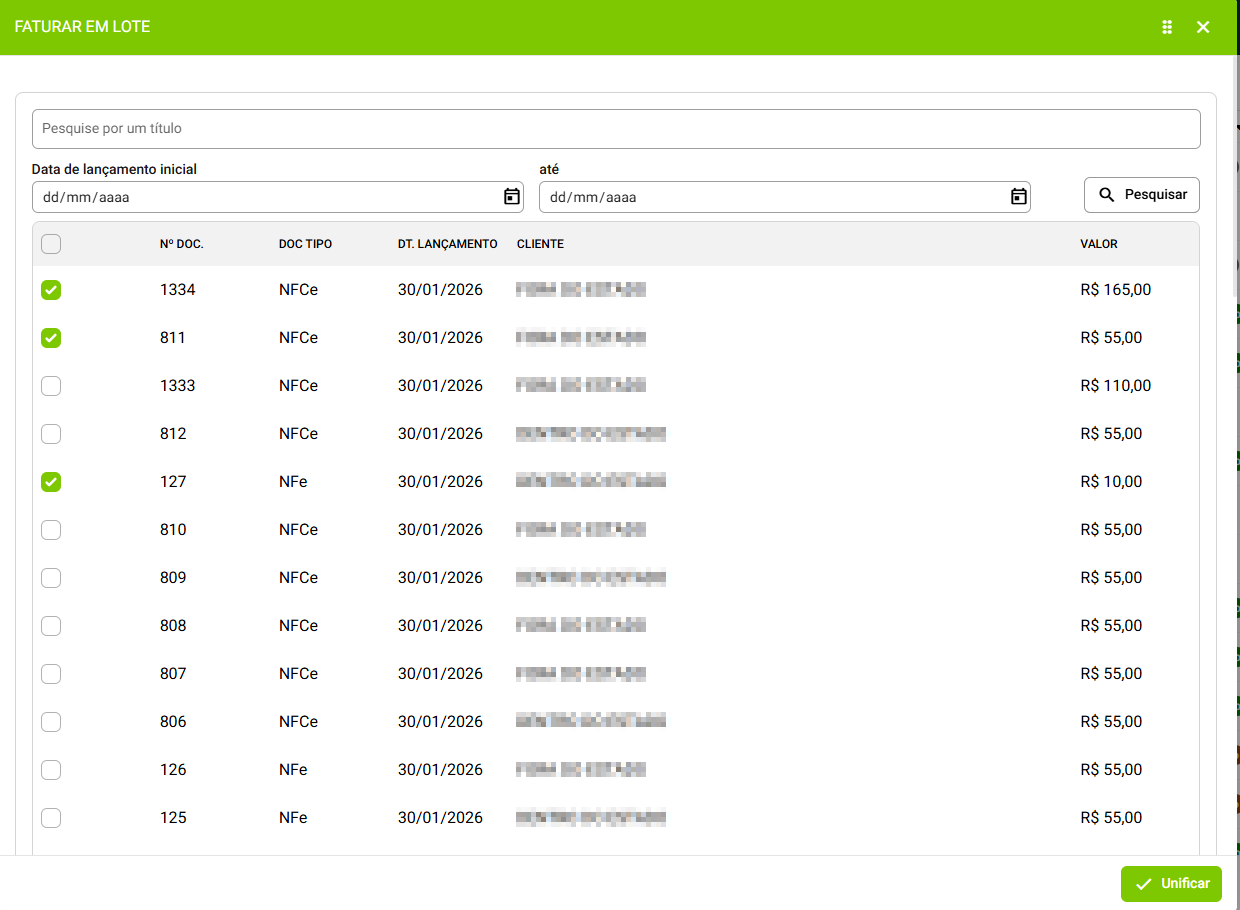Screen dimensions: 1240x910
Task: Check the checkbox for document 1333
Action: pos(51,386)
